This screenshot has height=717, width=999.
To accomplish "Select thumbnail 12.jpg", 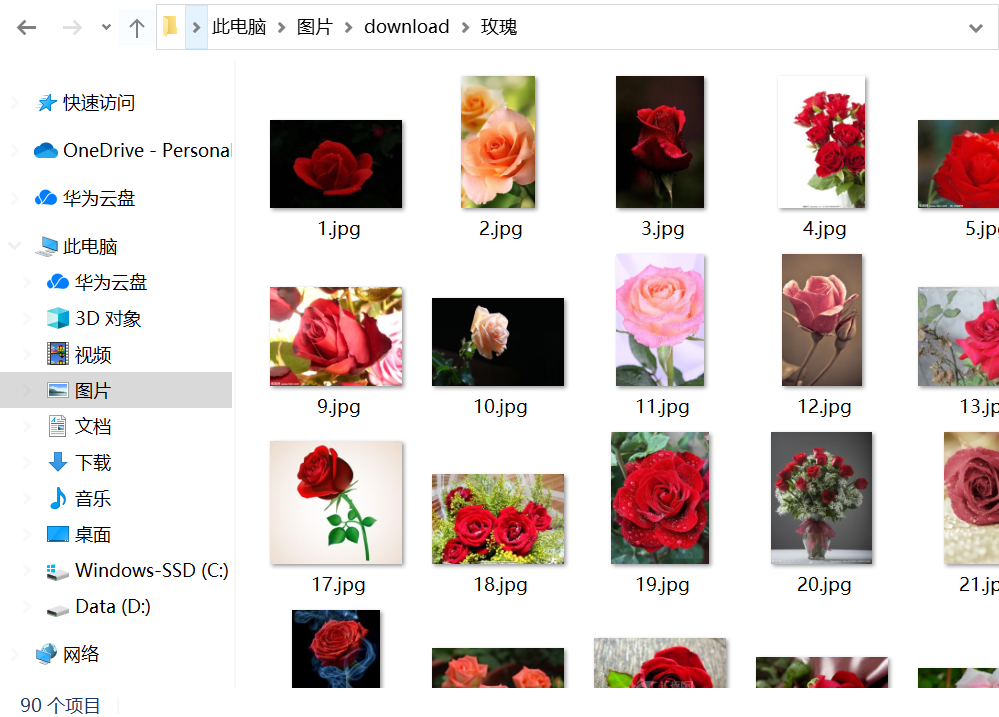I will coord(822,320).
